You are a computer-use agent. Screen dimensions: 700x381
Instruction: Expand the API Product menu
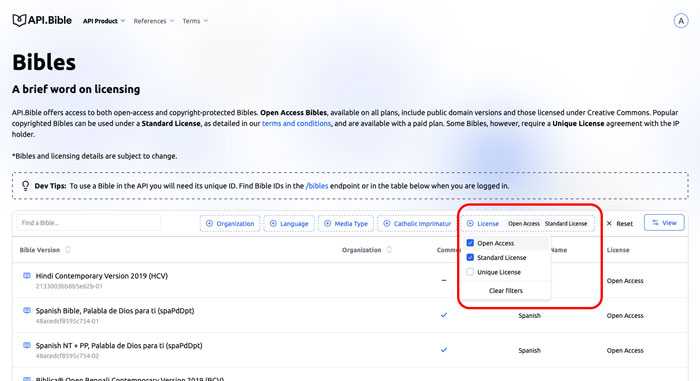point(104,21)
